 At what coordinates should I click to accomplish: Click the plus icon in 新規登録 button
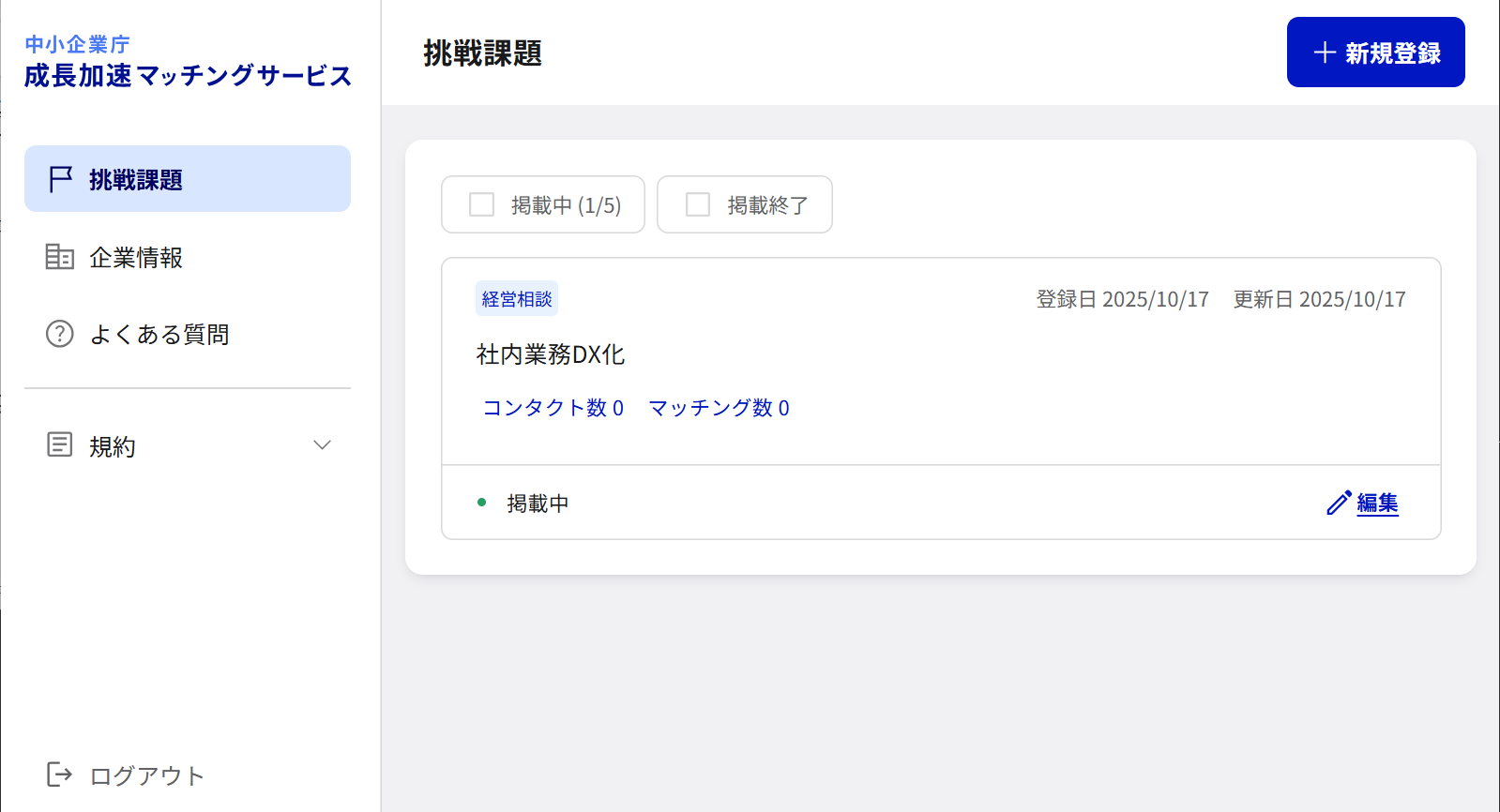1325,53
